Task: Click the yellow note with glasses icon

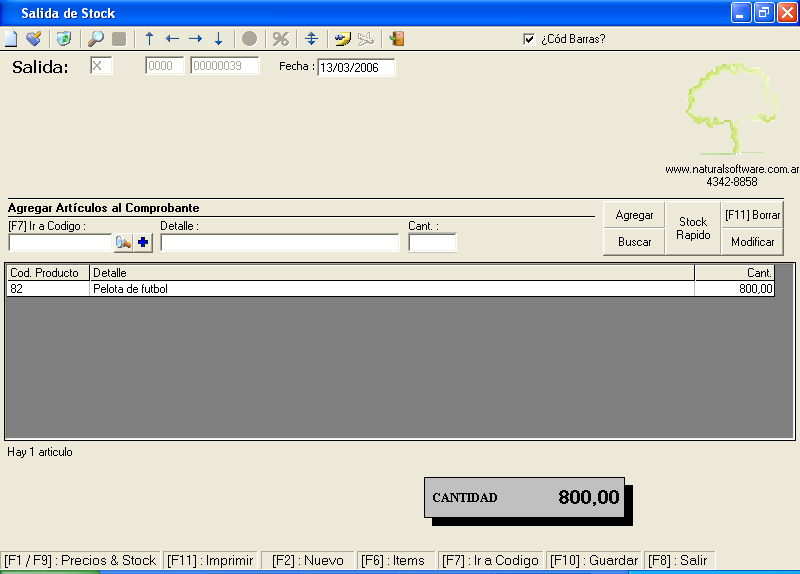Action: 342,39
